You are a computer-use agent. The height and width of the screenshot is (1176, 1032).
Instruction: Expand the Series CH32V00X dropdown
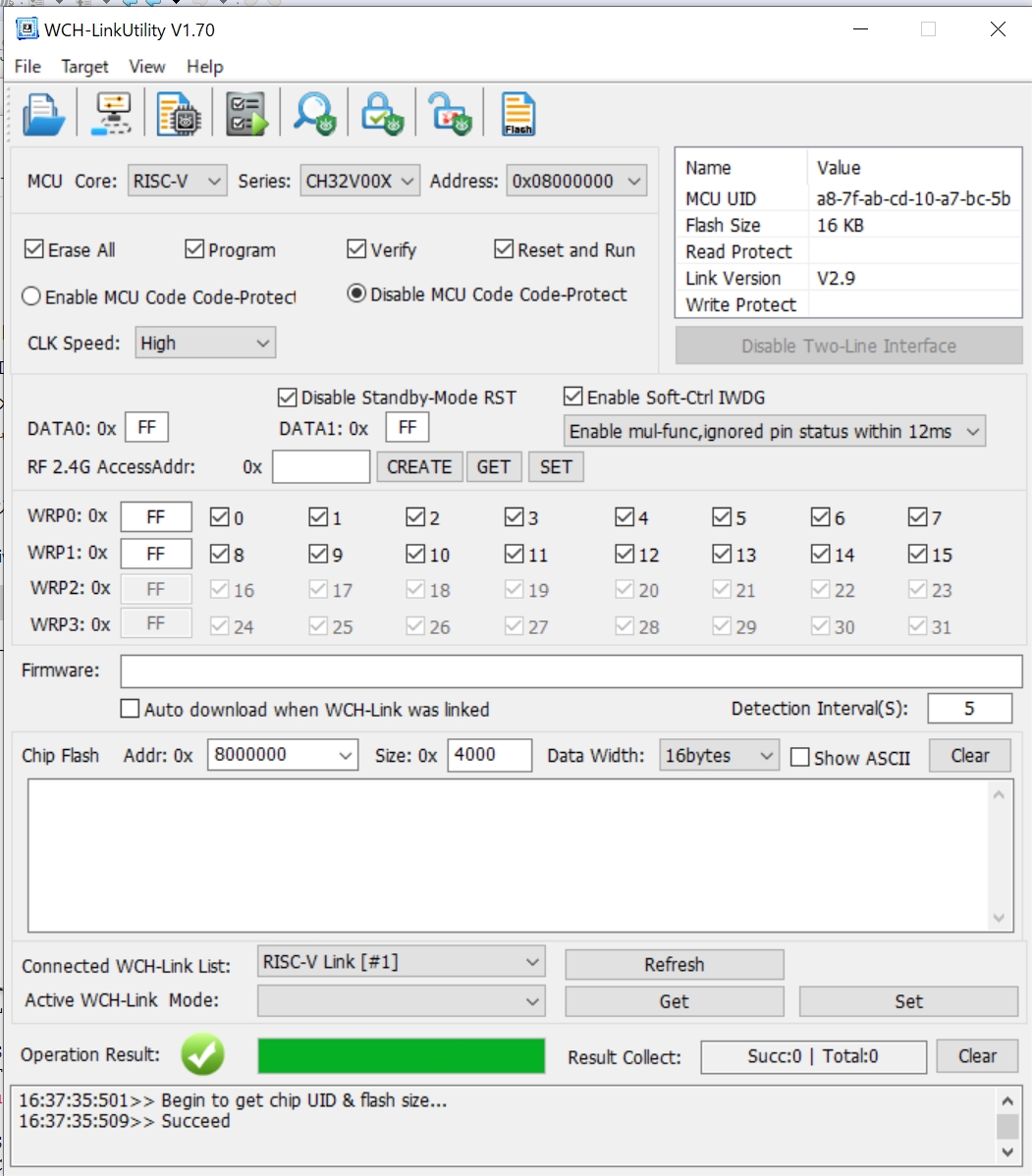click(360, 181)
